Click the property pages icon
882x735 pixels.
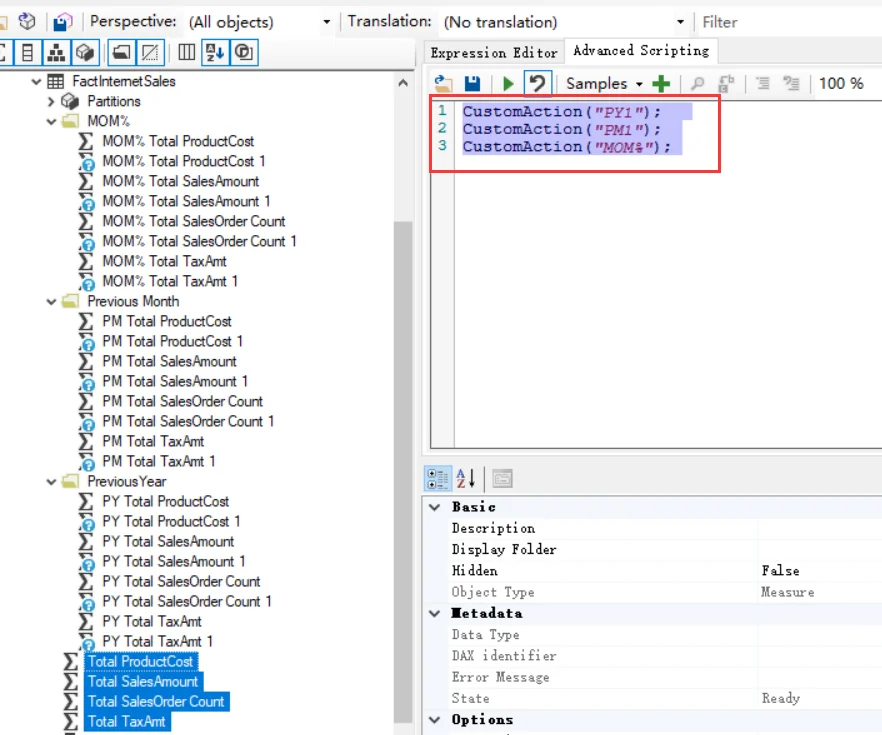click(502, 479)
